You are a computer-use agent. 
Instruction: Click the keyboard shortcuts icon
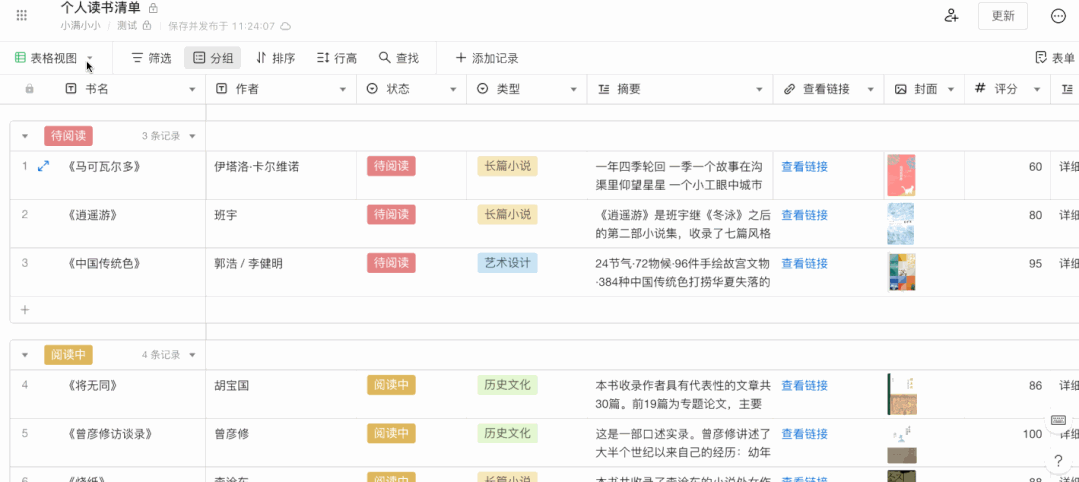click(x=1058, y=420)
